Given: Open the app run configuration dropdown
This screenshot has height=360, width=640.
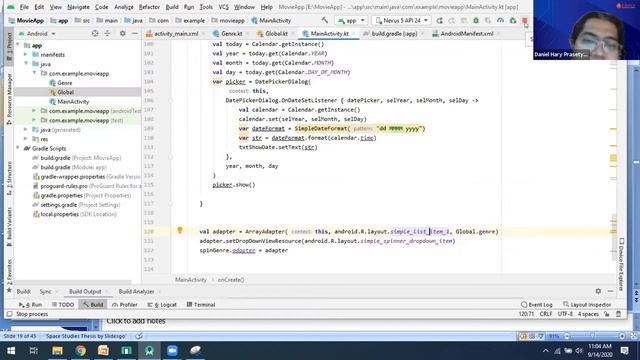Looking at the screenshot, I should (x=351, y=20).
